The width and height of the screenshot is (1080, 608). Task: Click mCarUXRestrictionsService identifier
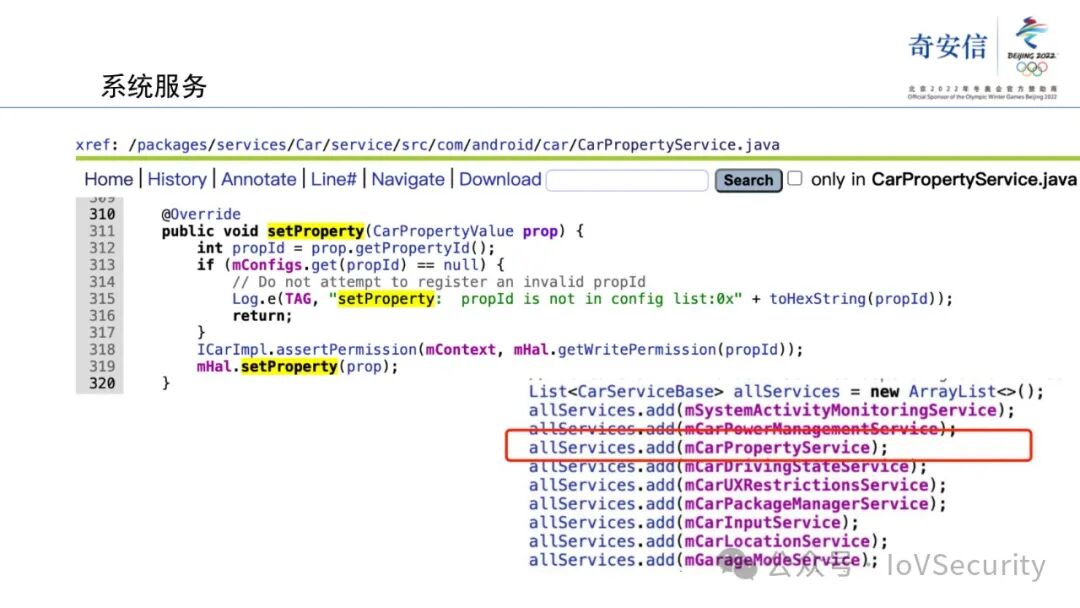(806, 485)
